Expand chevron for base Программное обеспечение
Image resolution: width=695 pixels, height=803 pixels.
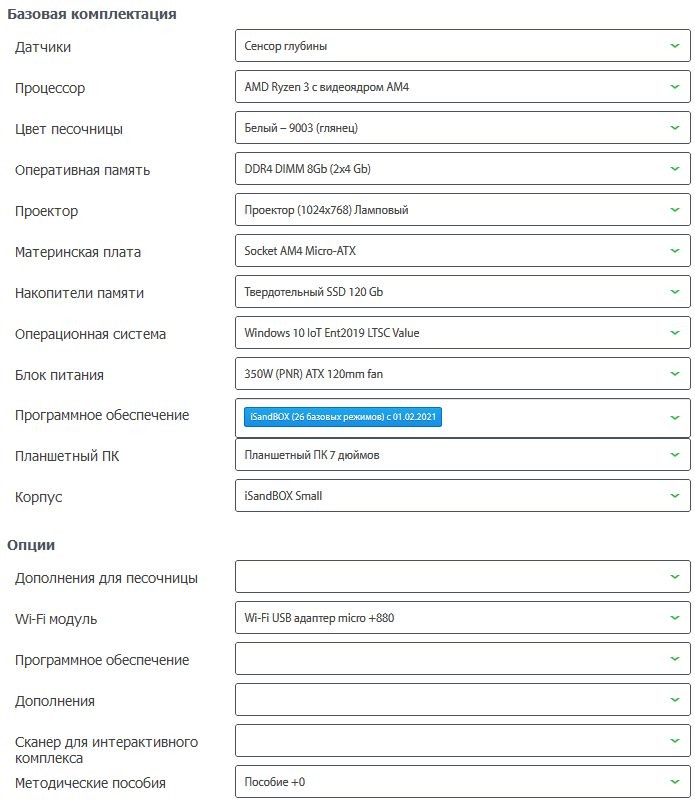675,417
